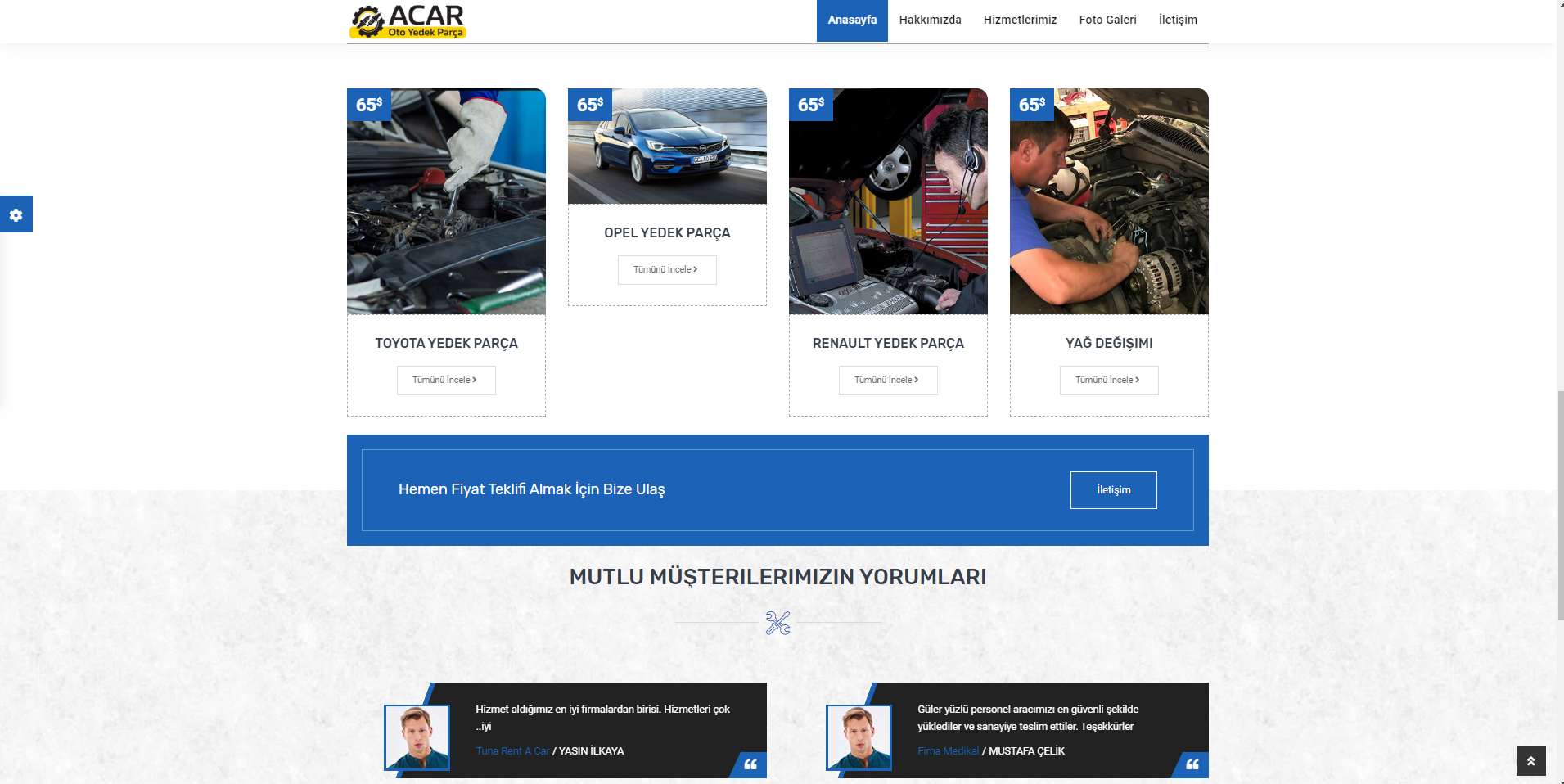The height and width of the screenshot is (784, 1564).
Task: Go to the Foto Galeri menu item
Action: 1107,20
